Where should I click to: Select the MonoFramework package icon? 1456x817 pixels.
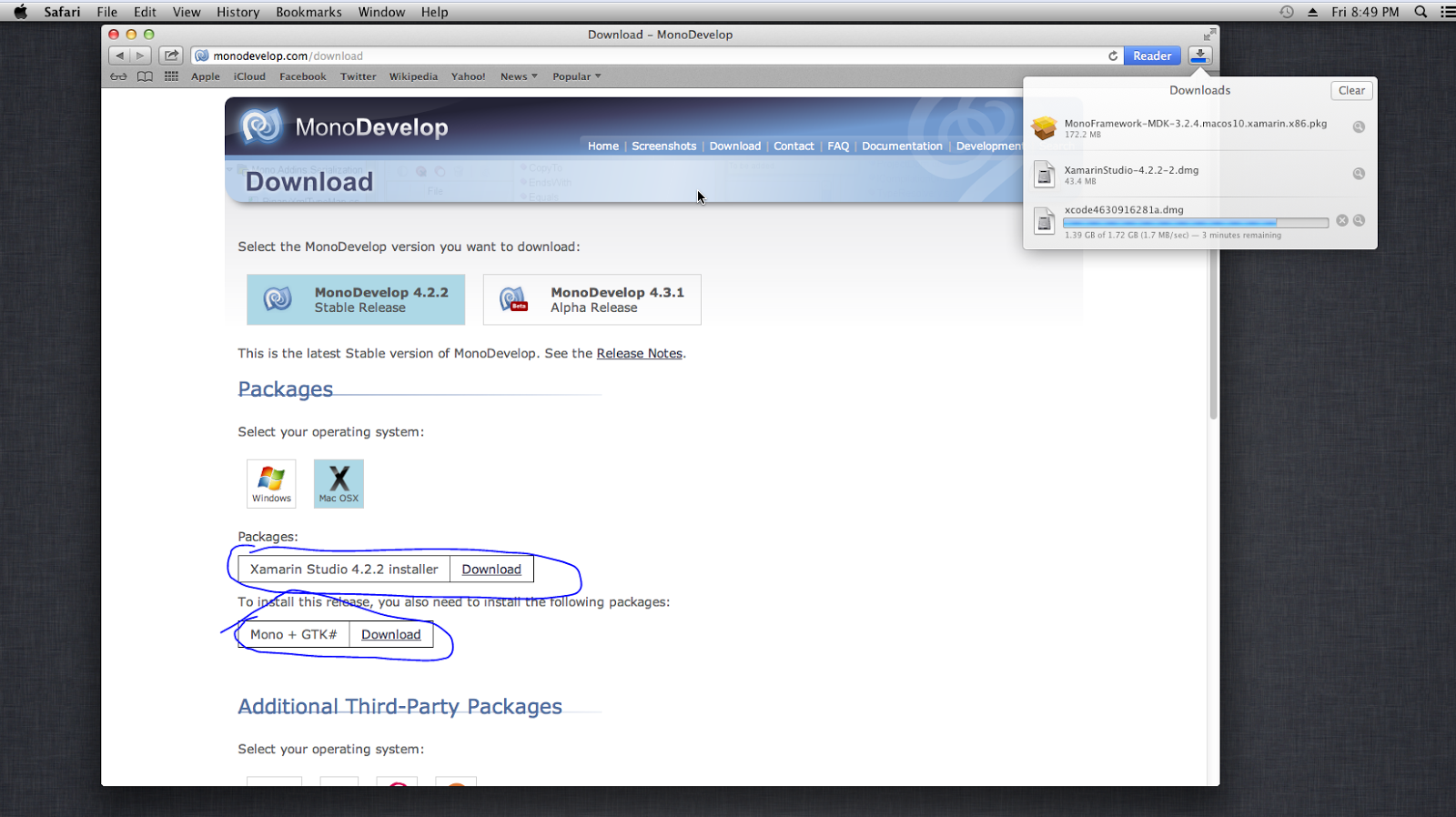click(1044, 128)
